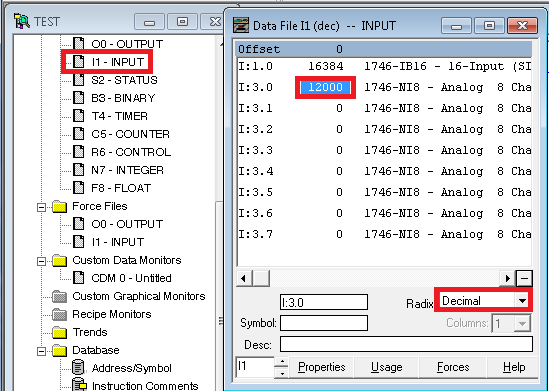The height and width of the screenshot is (391, 549).
Task: Click the Desc input field
Action: click(406, 344)
